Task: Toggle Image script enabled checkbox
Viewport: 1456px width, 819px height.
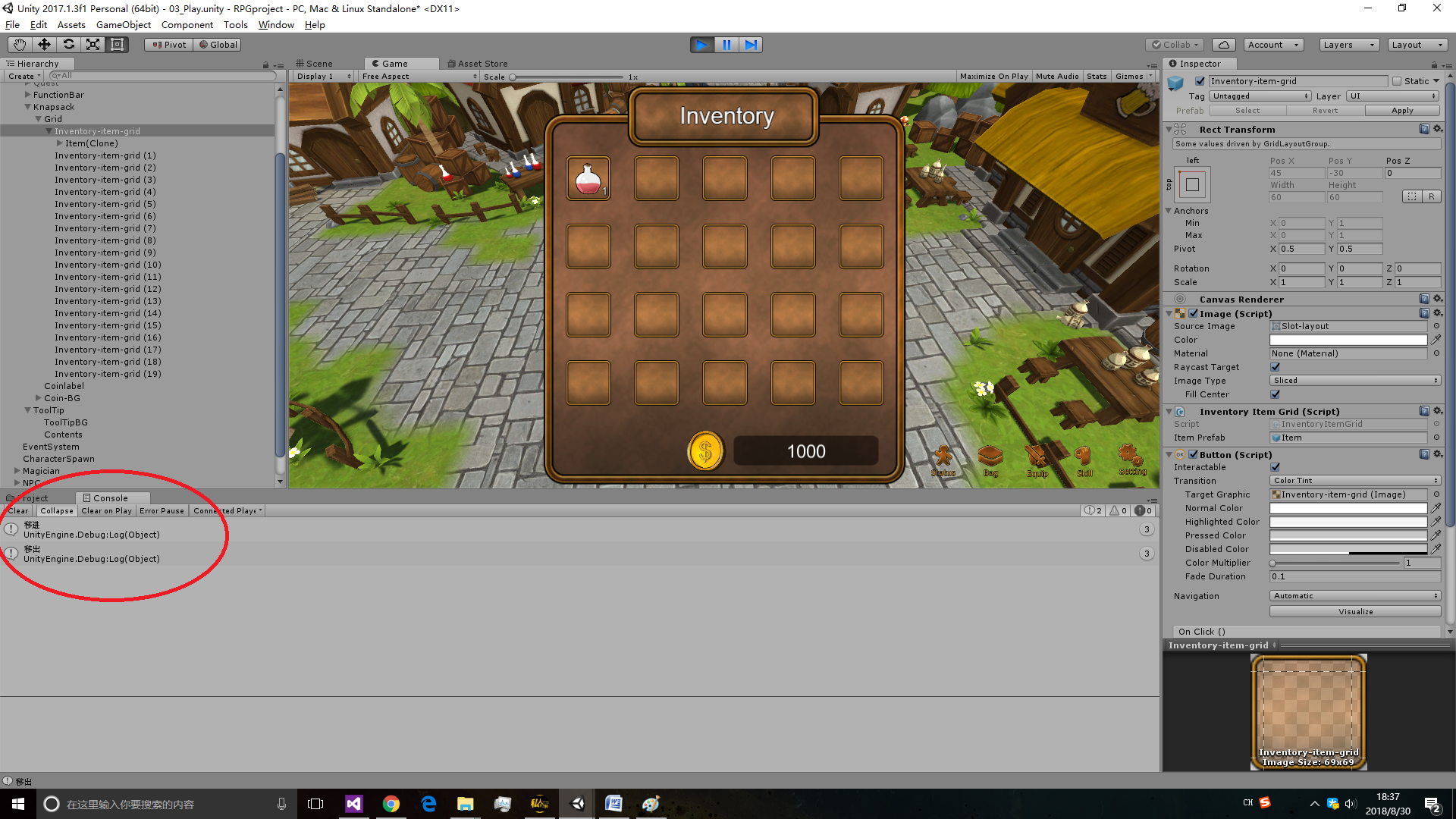Action: pyautogui.click(x=1194, y=313)
